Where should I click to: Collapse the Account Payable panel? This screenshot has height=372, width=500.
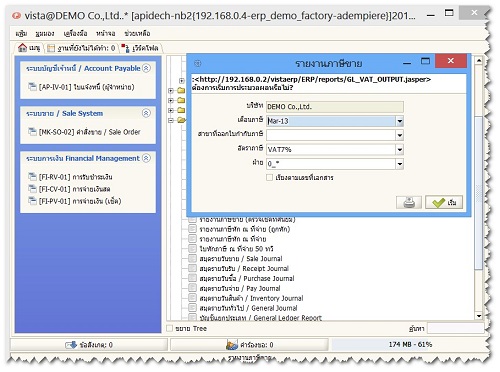tap(146, 68)
